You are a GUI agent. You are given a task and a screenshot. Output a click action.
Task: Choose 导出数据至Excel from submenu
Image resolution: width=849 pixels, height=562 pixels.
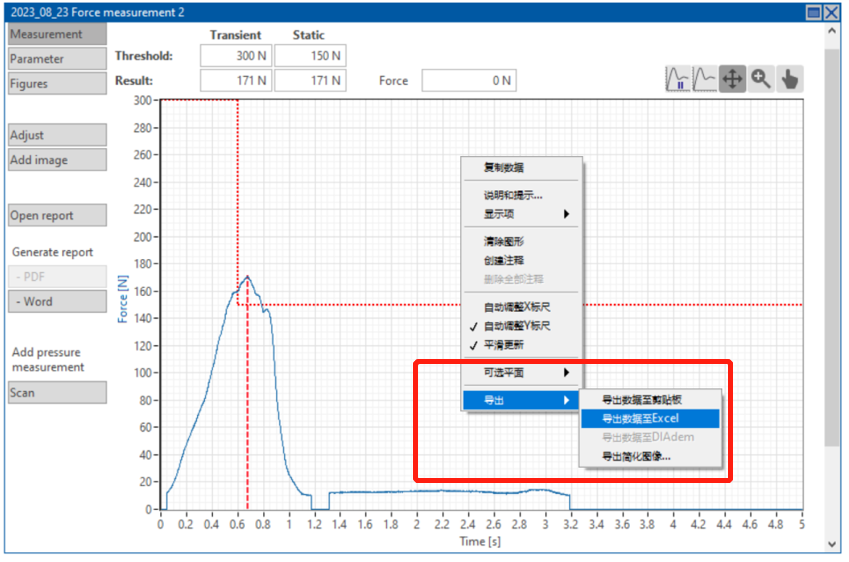click(640, 418)
